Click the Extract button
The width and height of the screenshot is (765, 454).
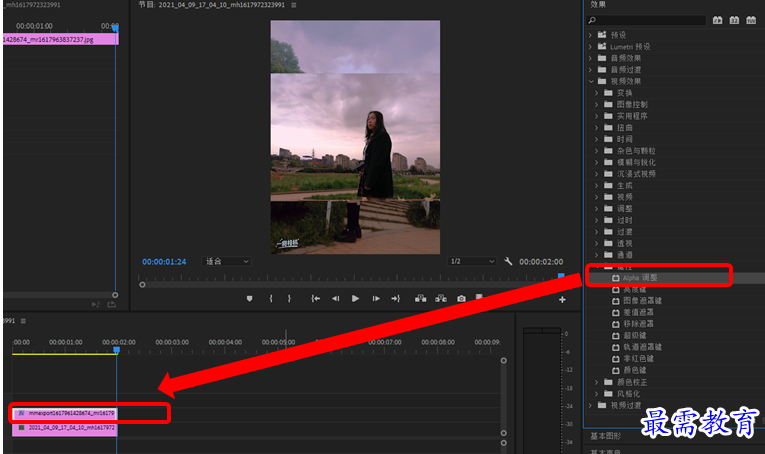(441, 298)
